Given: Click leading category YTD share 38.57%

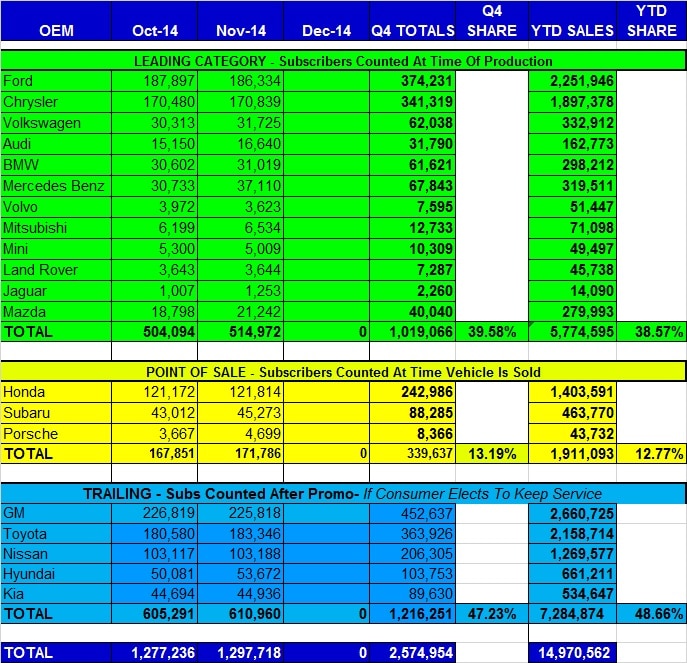Looking at the screenshot, I should pyautogui.click(x=652, y=332).
